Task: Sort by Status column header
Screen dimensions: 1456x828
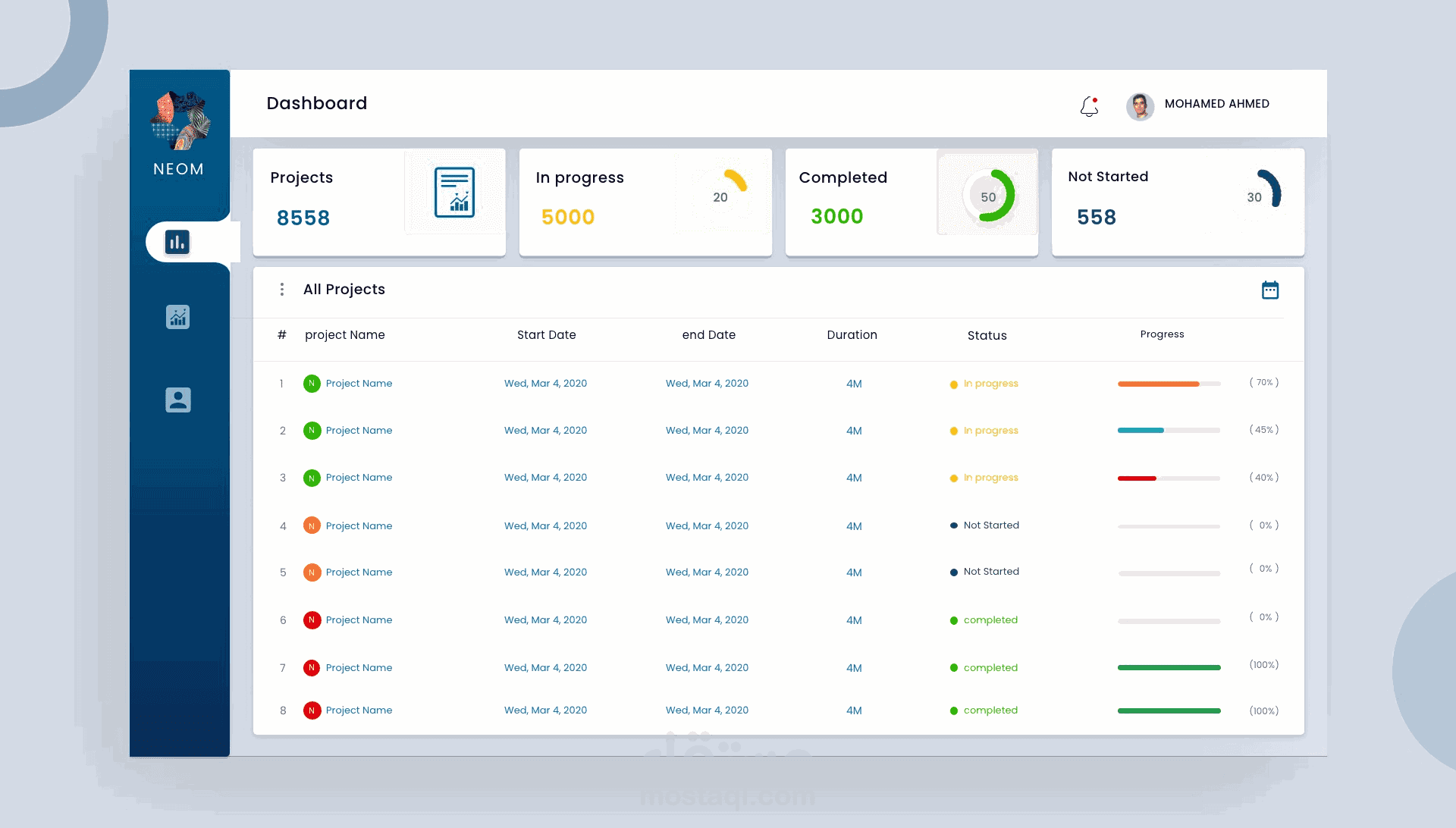Action: coord(987,335)
